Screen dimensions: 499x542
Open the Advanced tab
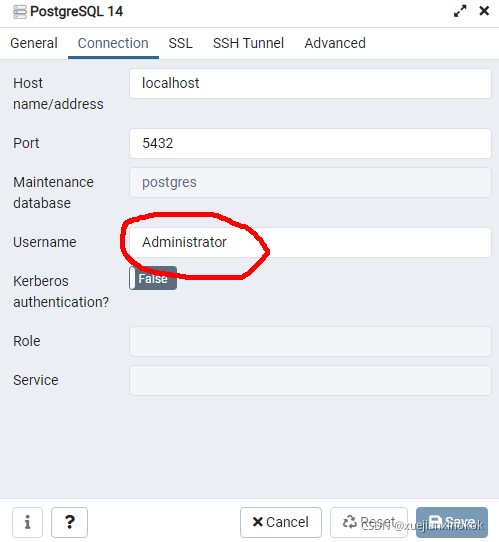[x=335, y=44]
